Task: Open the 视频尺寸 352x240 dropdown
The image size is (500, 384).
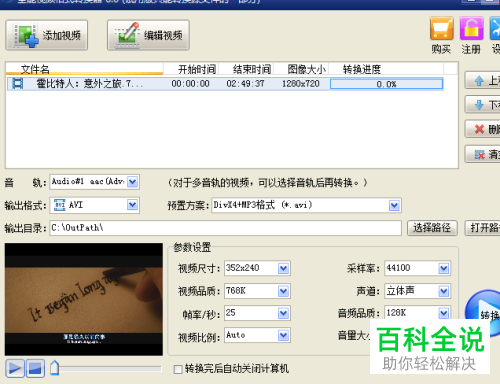Action: click(283, 268)
